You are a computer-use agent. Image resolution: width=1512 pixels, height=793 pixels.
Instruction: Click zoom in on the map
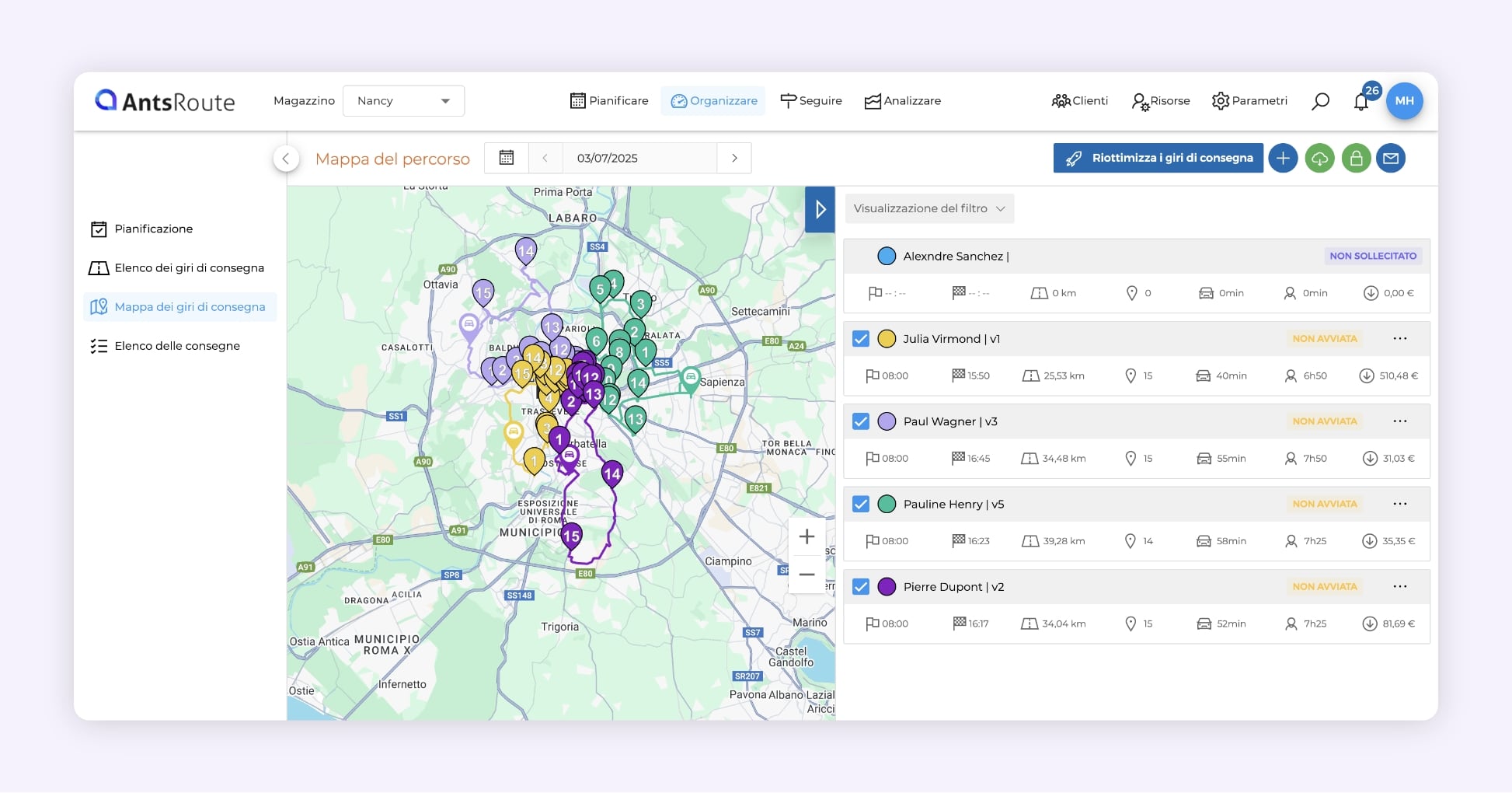click(x=807, y=536)
